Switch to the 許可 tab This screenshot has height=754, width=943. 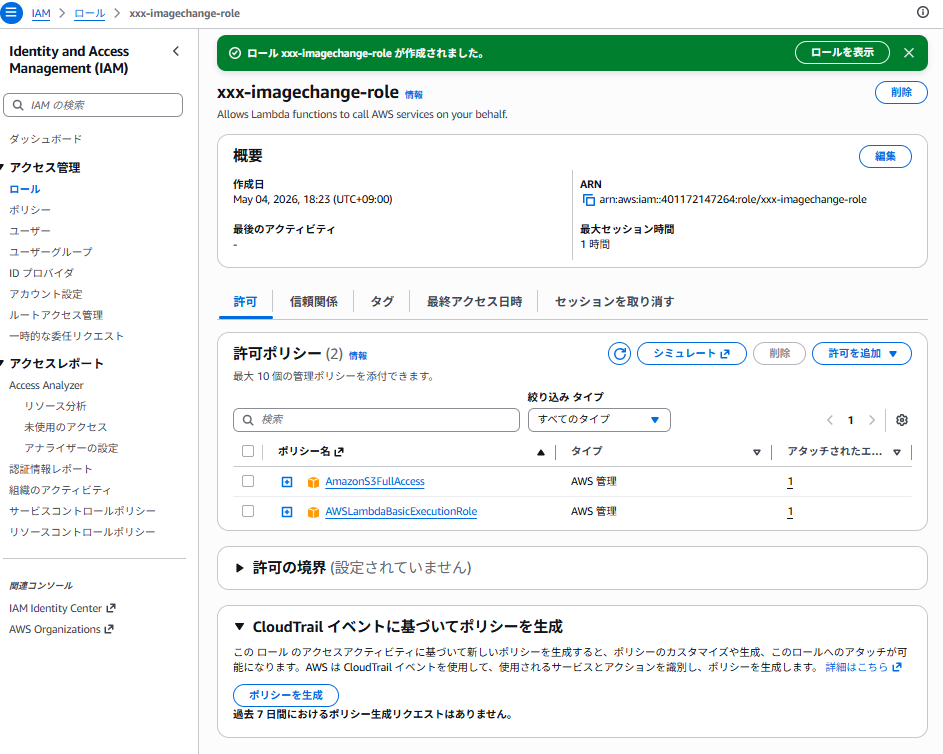click(245, 302)
